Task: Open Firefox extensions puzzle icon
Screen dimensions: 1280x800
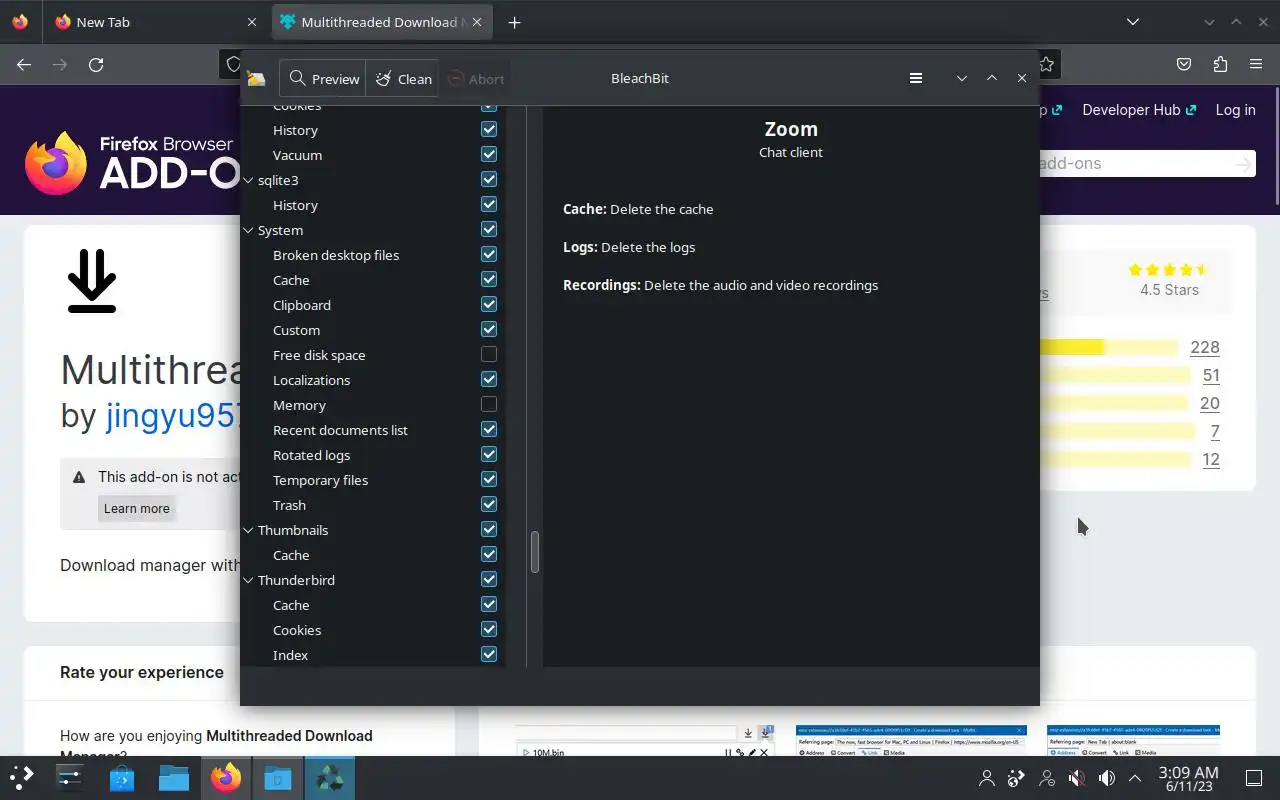Action: coord(1220,64)
